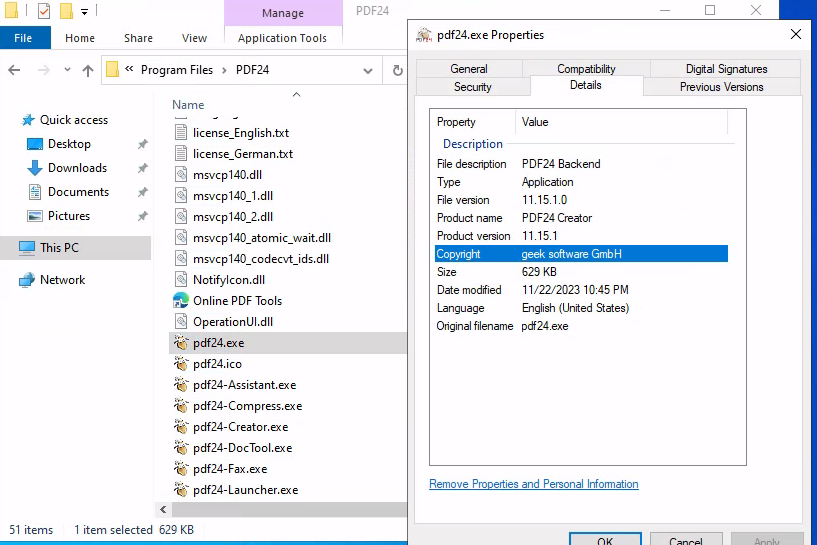
Task: Select the File version row 11.15.1.0
Action: 581,200
